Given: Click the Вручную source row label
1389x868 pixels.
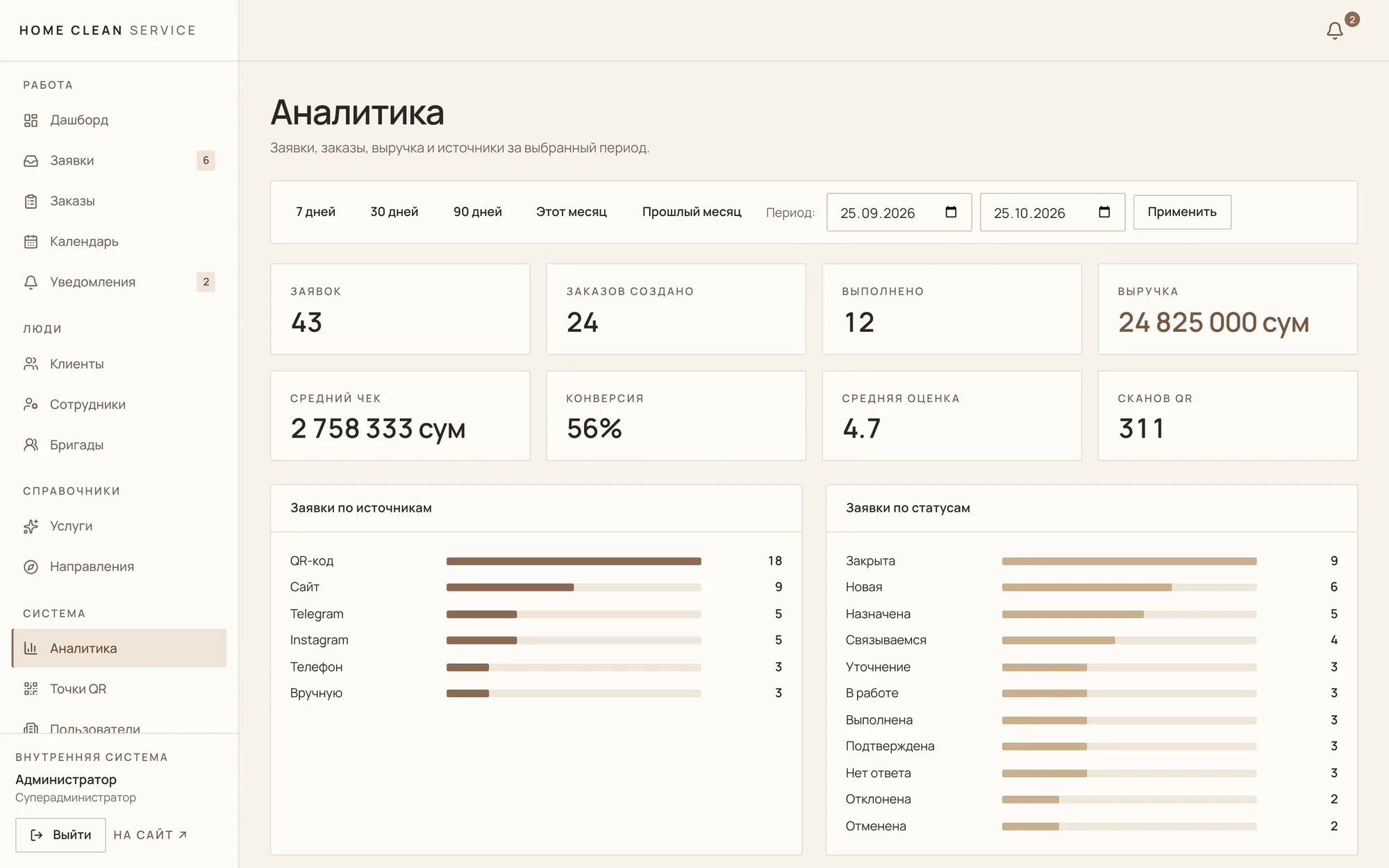Looking at the screenshot, I should 316,694.
